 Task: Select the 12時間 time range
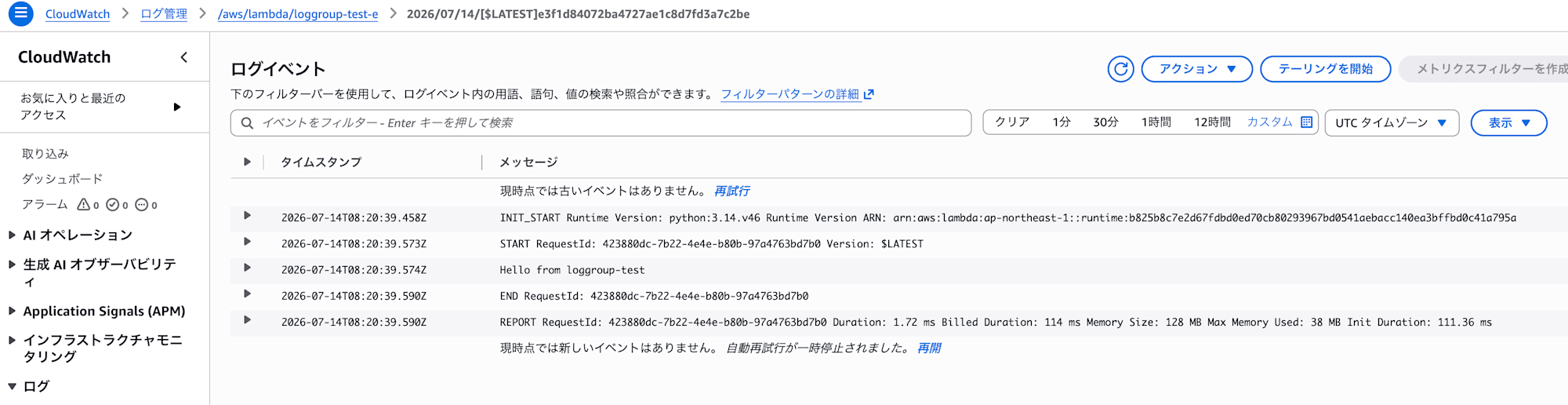tap(1212, 122)
